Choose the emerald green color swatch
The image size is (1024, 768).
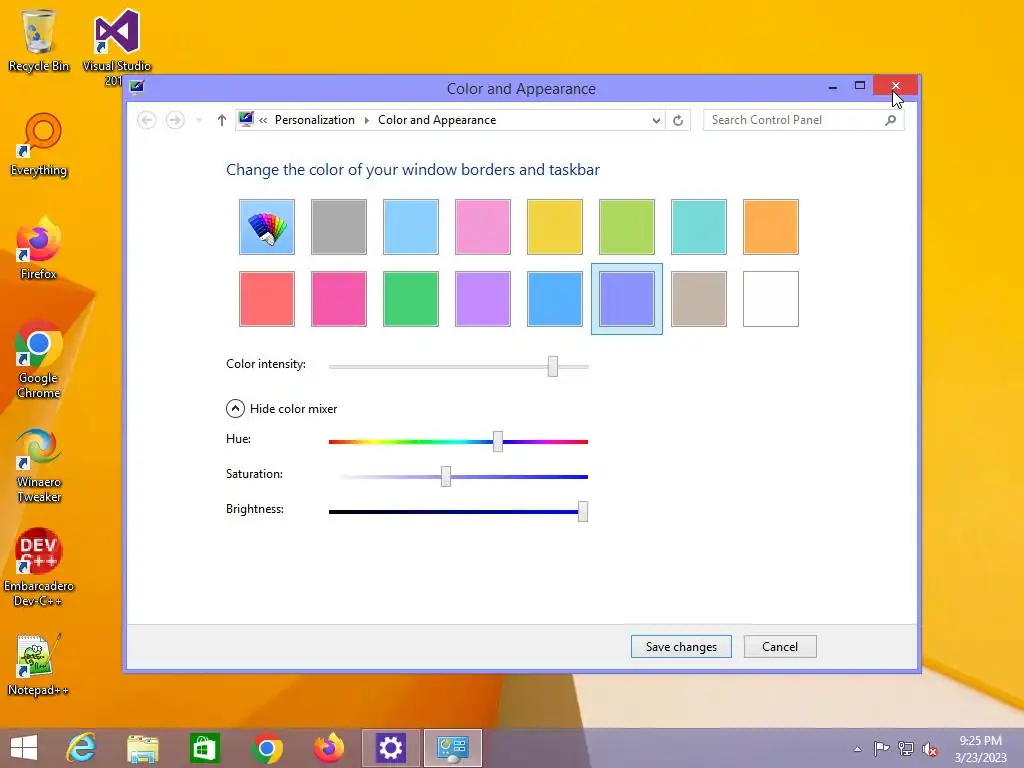(x=411, y=298)
